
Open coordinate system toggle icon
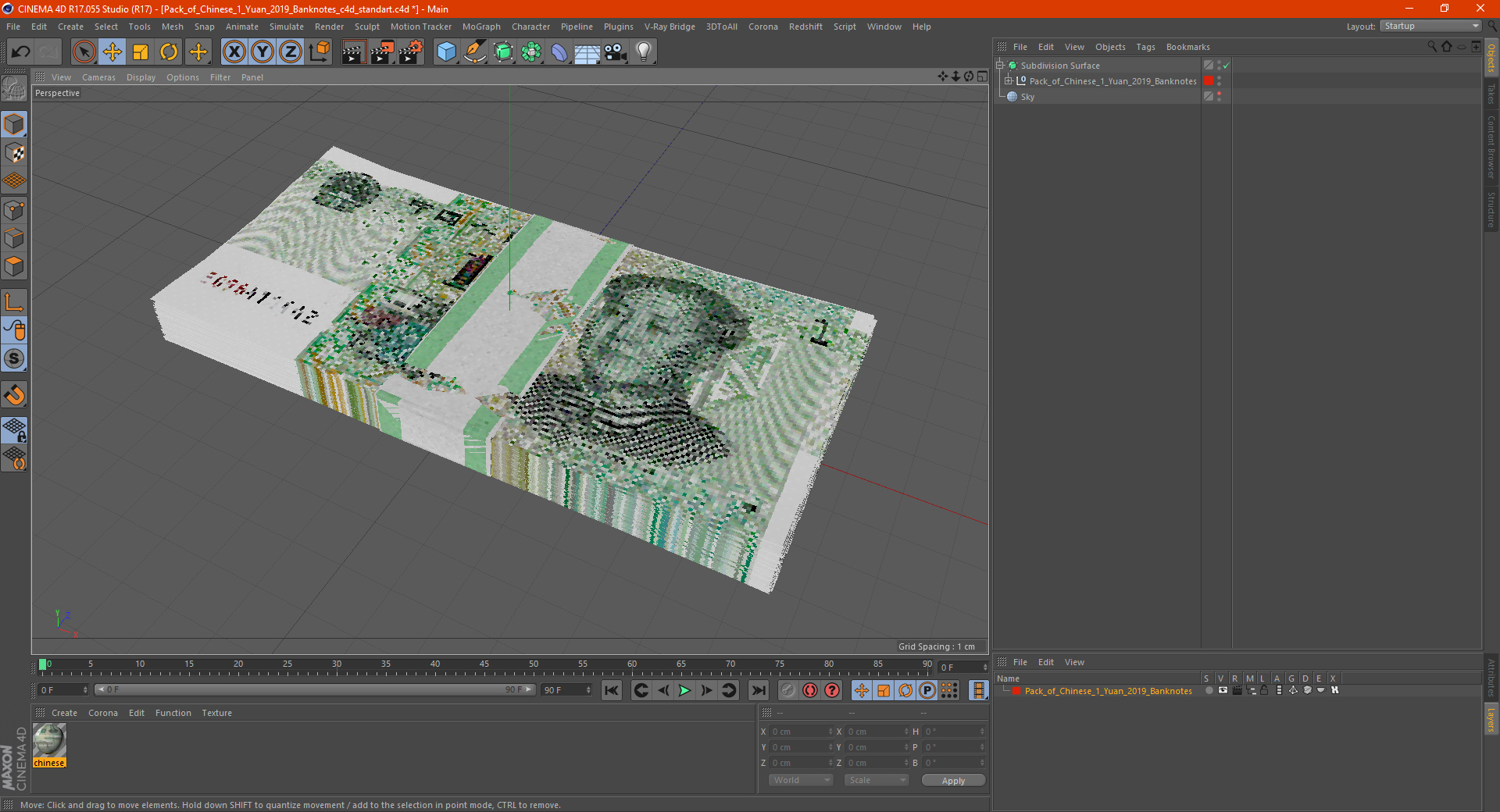point(319,52)
